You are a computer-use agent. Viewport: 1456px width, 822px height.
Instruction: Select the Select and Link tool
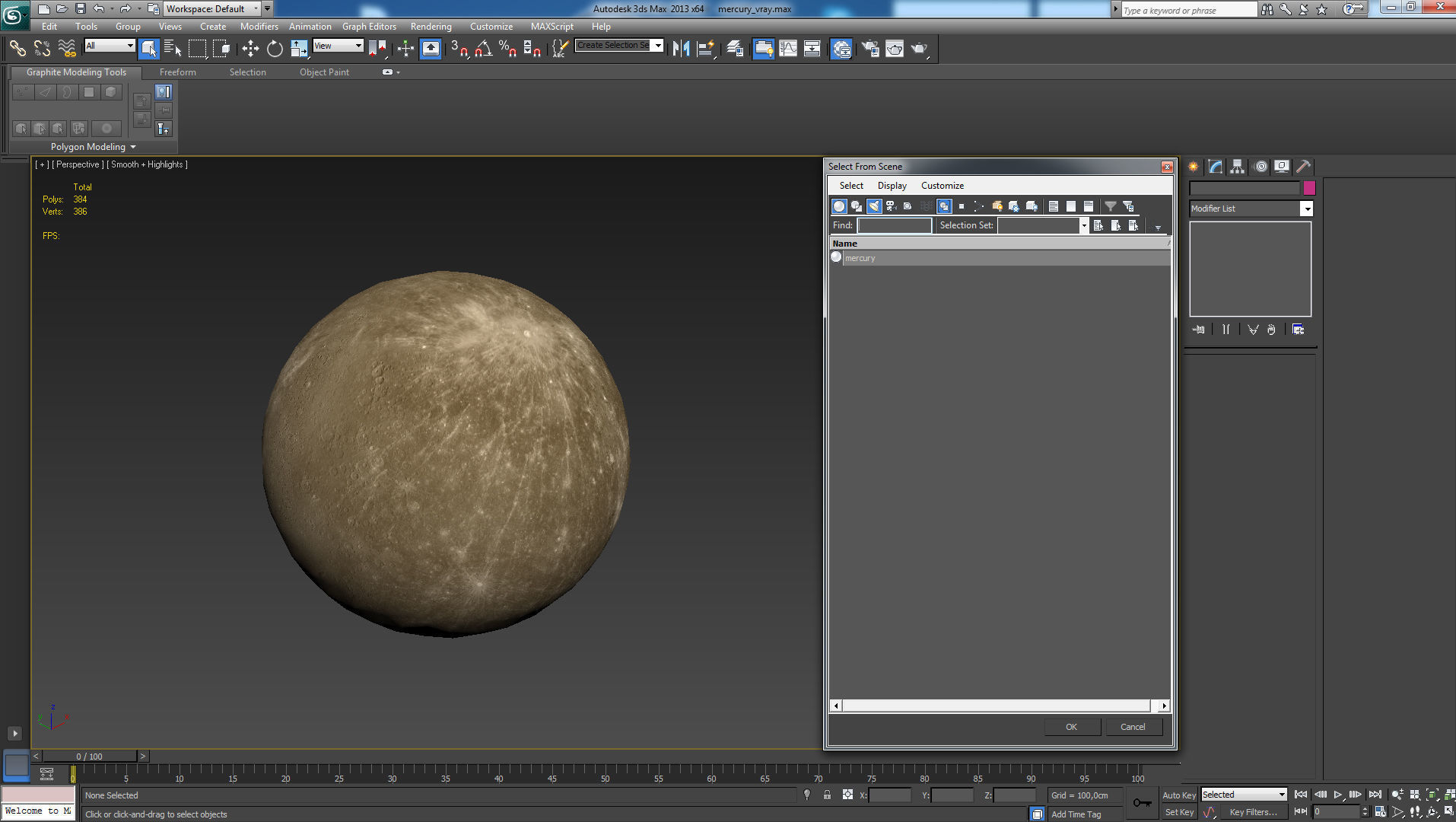click(17, 49)
